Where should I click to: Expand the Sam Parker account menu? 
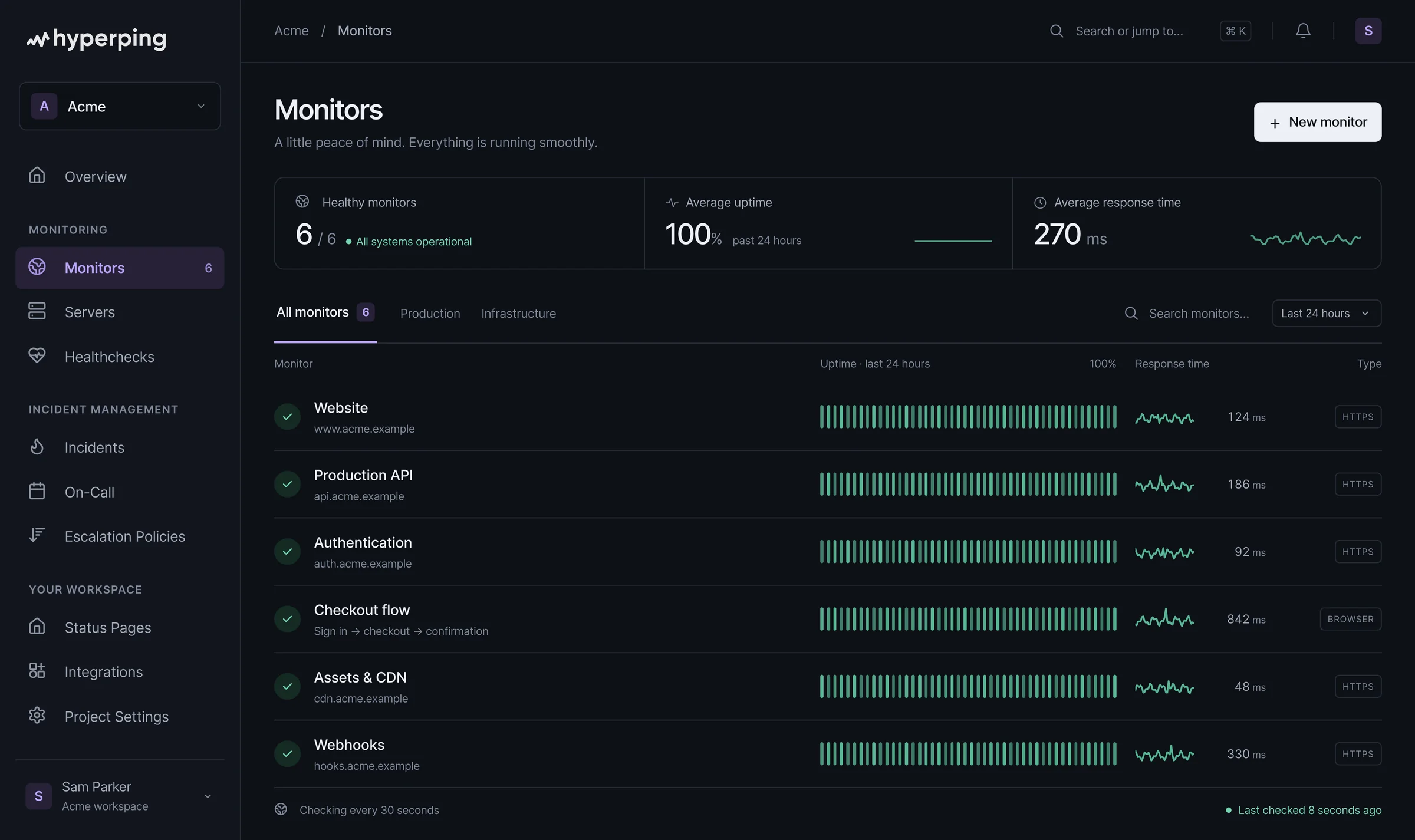(x=120, y=796)
